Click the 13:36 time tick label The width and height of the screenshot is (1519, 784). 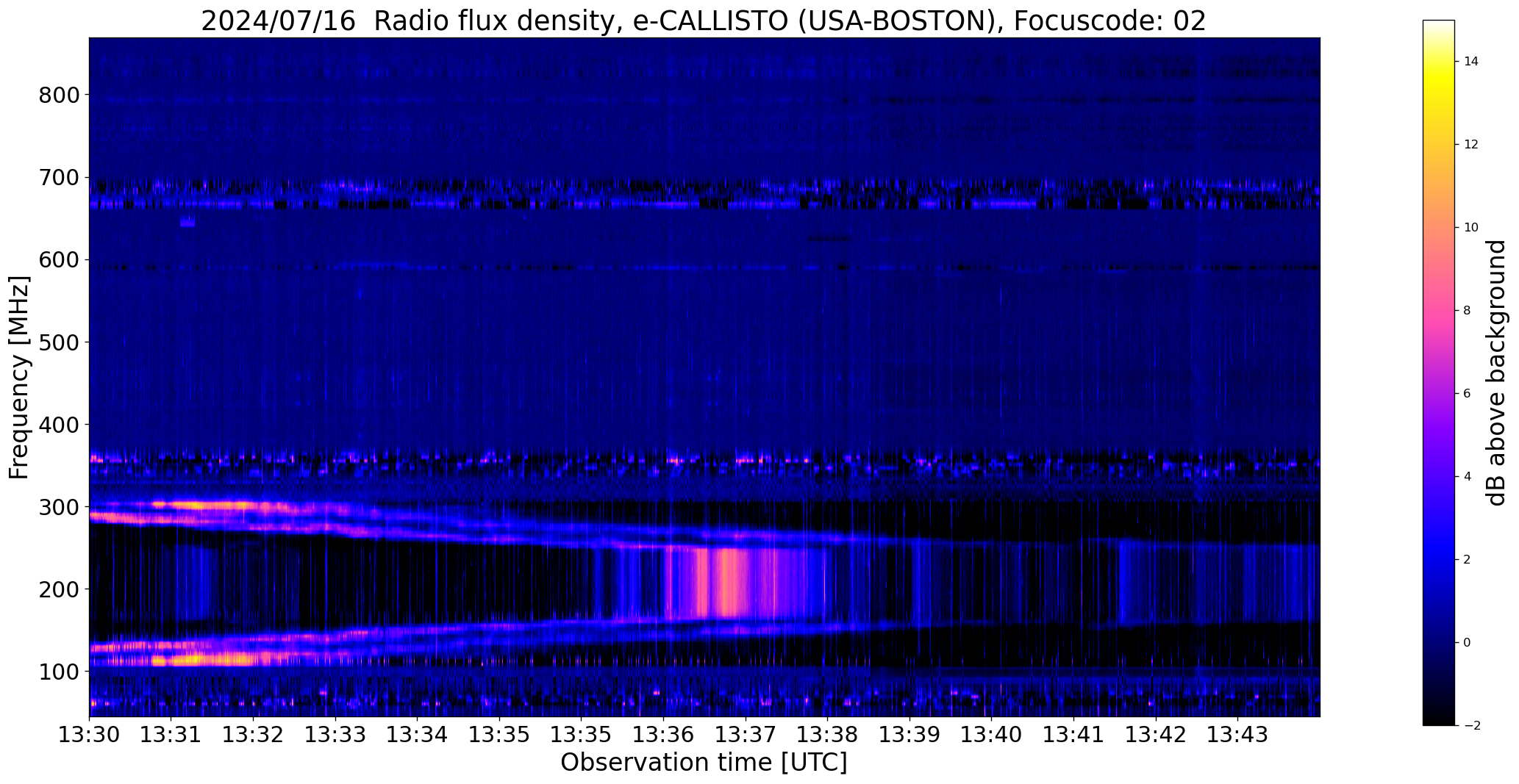tap(664, 735)
